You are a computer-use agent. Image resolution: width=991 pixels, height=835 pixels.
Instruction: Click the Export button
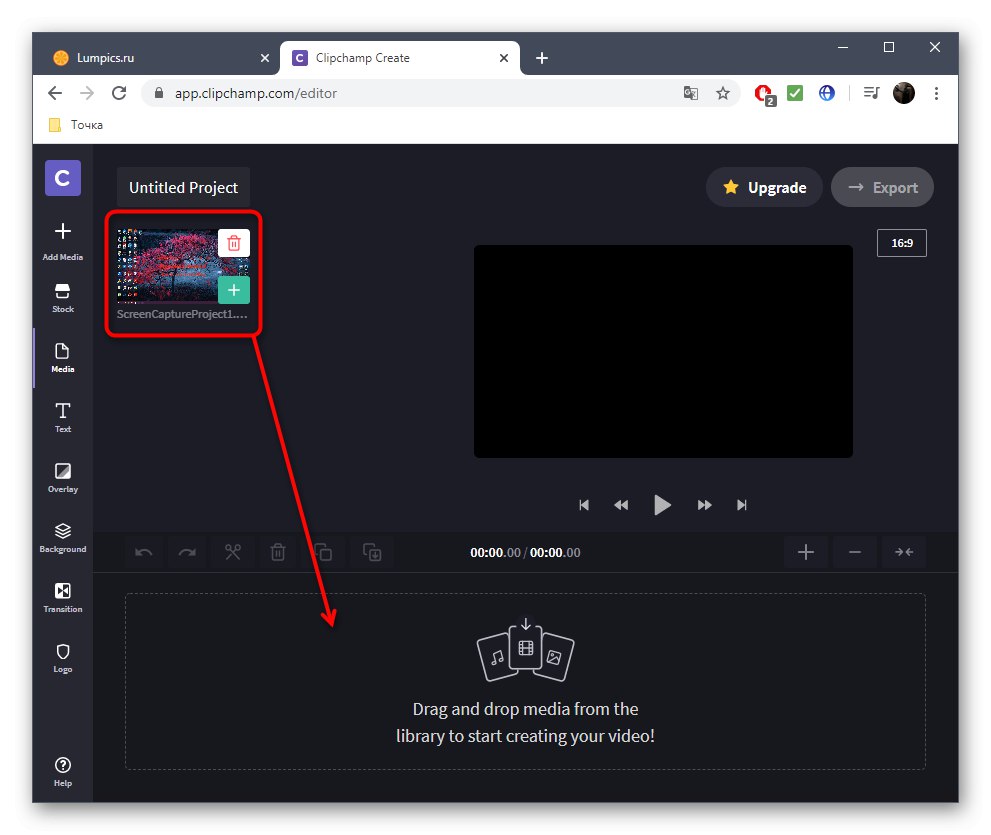pos(882,187)
